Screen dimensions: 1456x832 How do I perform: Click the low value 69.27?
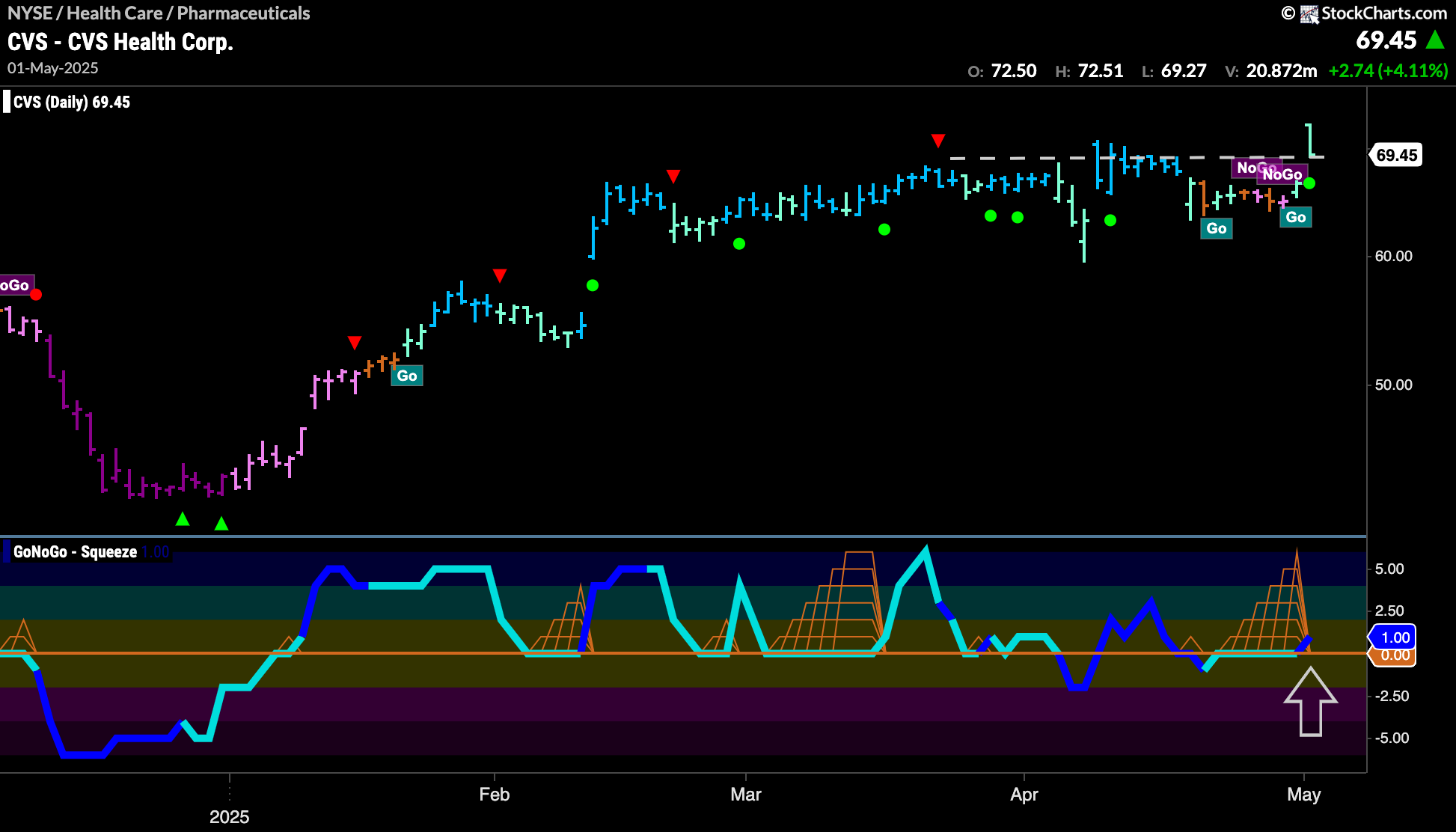[x=1184, y=71]
